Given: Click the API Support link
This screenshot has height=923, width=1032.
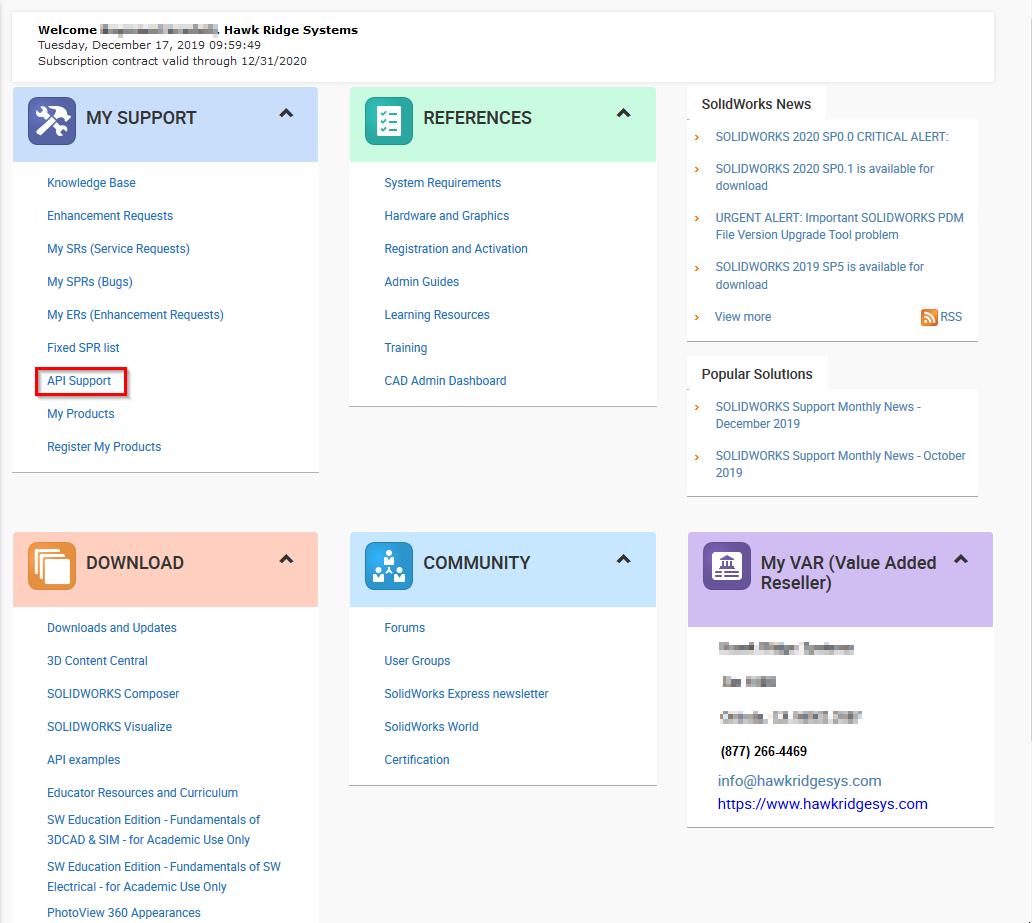Looking at the screenshot, I should [79, 381].
